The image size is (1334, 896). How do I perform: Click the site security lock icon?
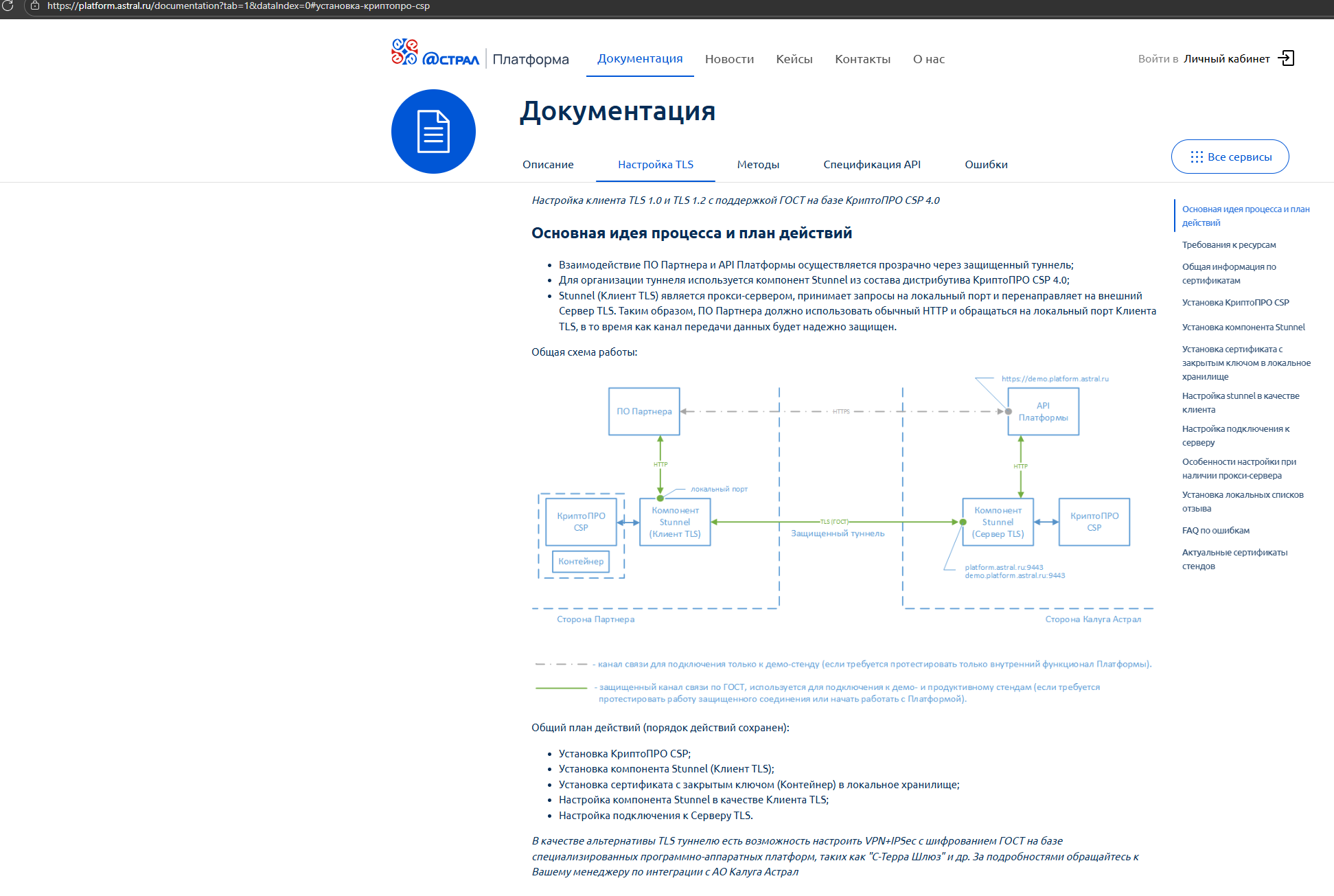(35, 5)
